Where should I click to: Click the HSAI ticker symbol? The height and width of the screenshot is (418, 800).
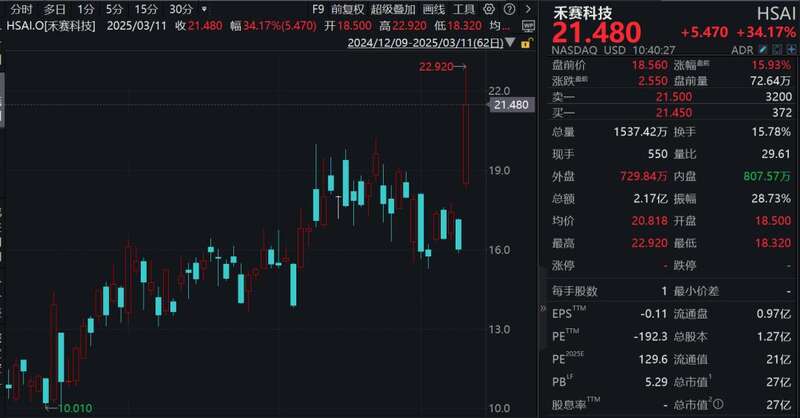[776, 14]
